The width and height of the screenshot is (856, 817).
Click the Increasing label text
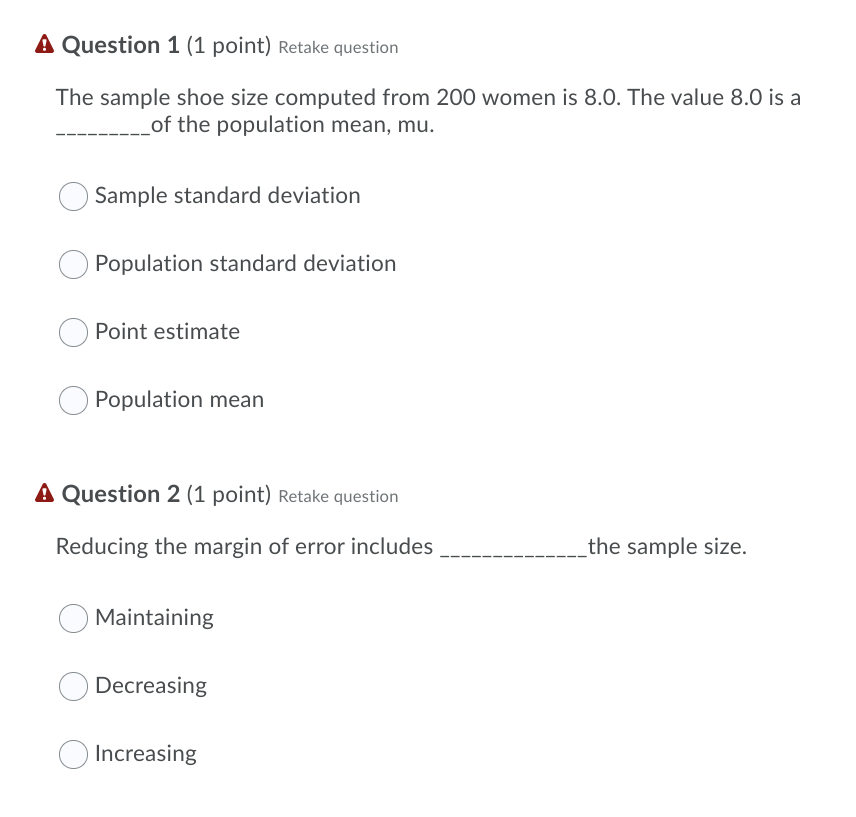tap(146, 754)
